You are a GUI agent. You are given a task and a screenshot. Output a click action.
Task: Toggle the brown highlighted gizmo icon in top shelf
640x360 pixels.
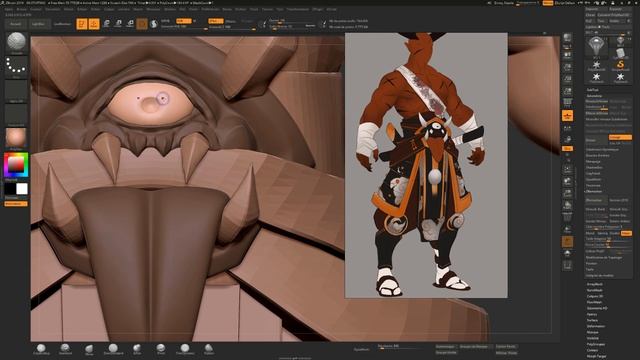pos(142,24)
